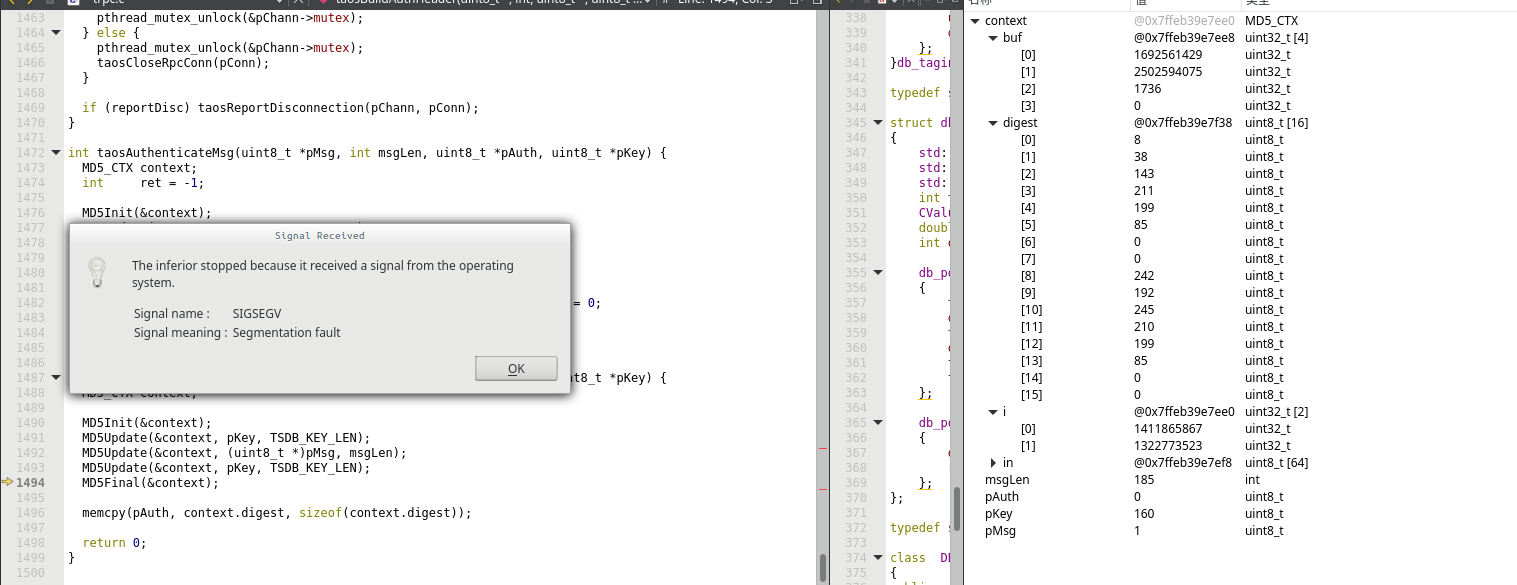Click OK in the Signal Received dialog
This screenshot has height=585, width=1517.
tap(516, 368)
